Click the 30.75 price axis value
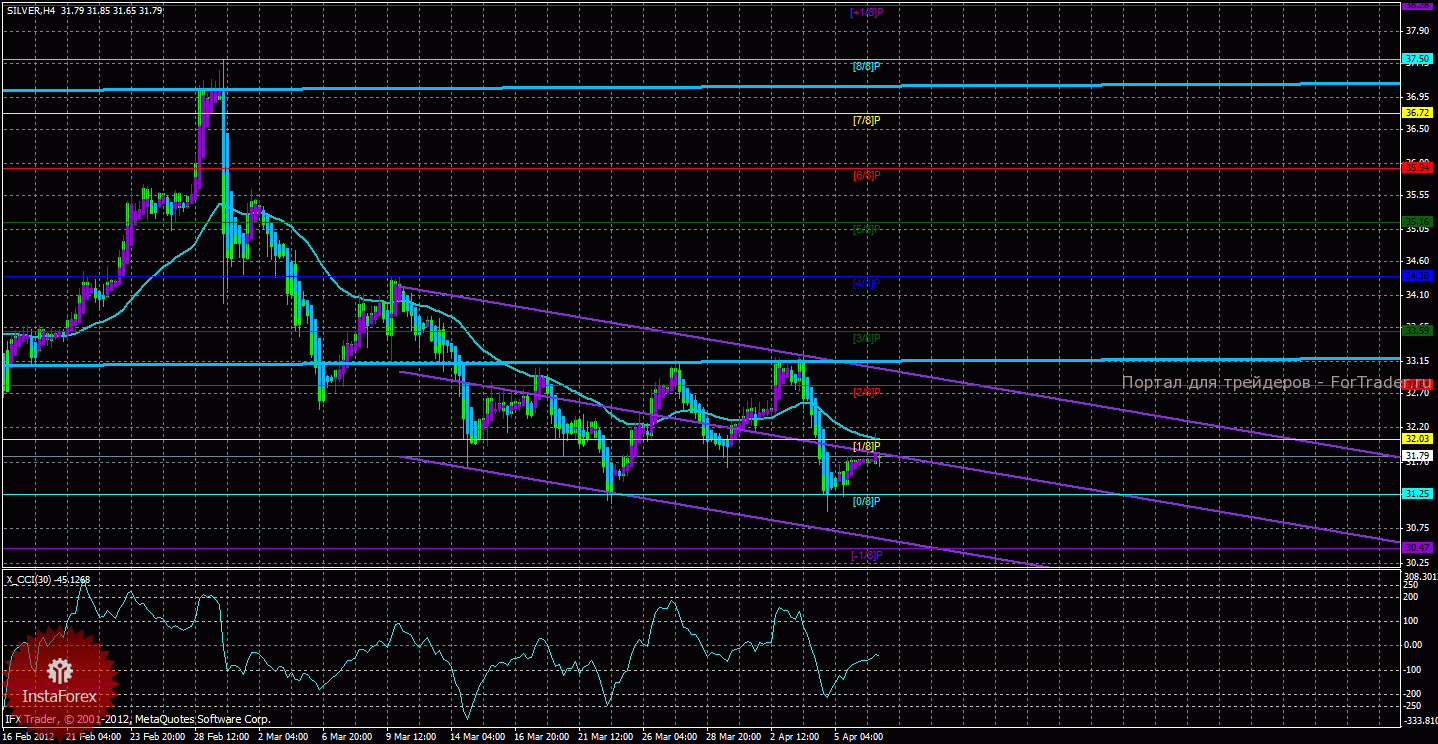 click(1418, 527)
